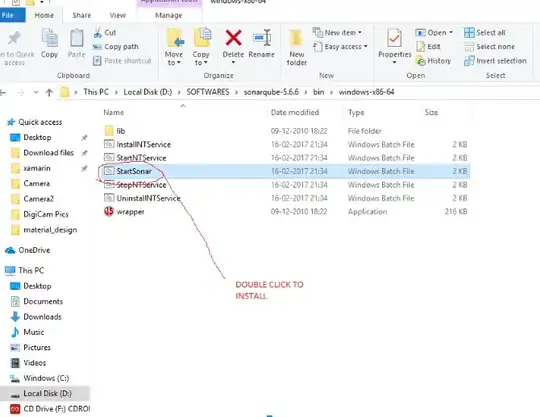Click the Forward navigation arrow
The width and height of the screenshot is (540, 417).
(x=21, y=92)
